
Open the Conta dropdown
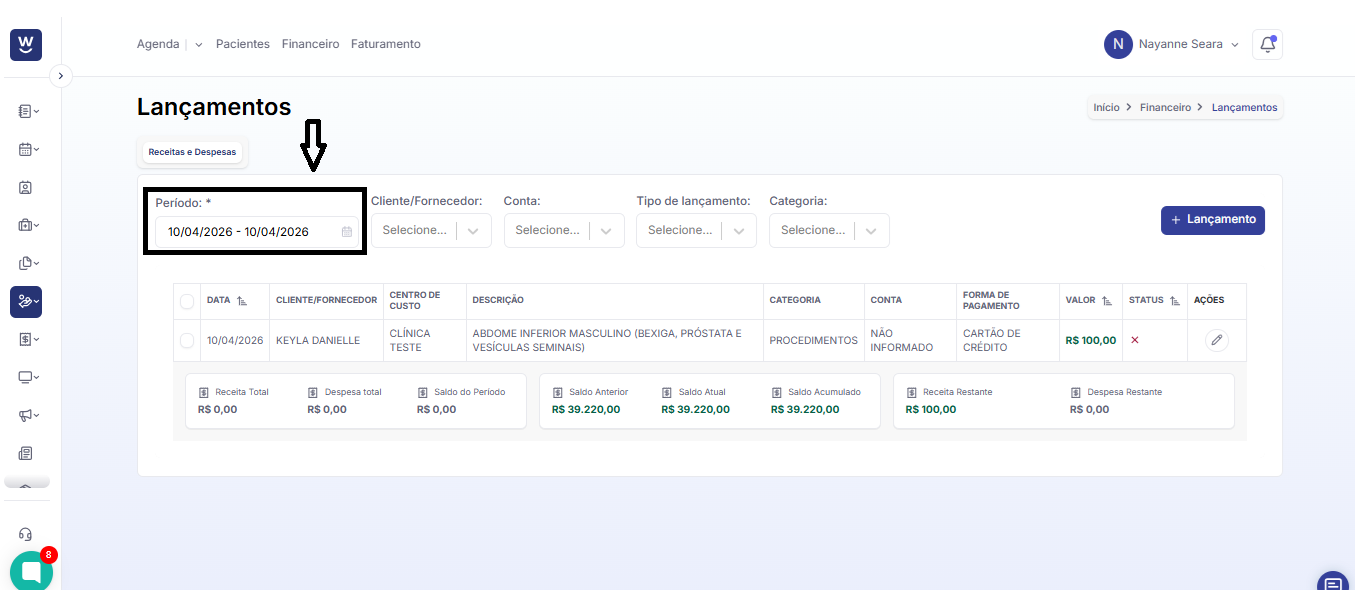[564, 230]
